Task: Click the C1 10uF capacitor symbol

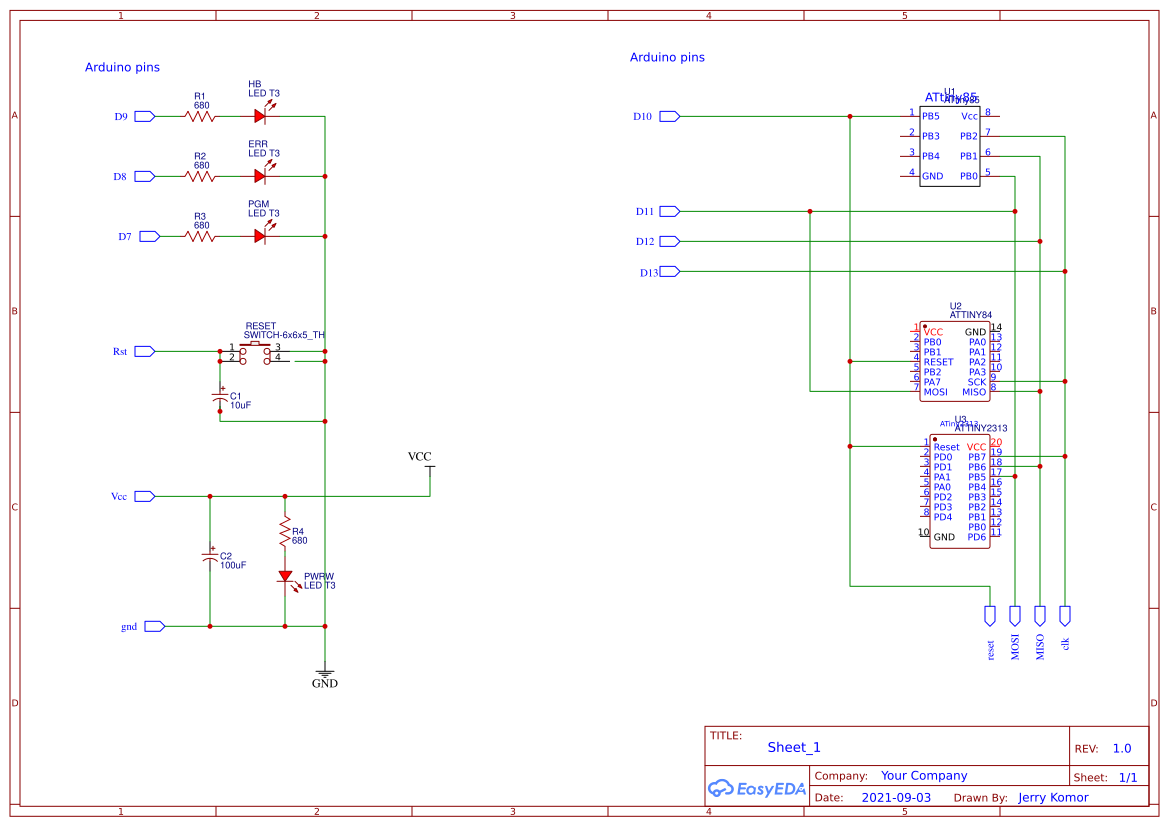Action: coord(220,399)
